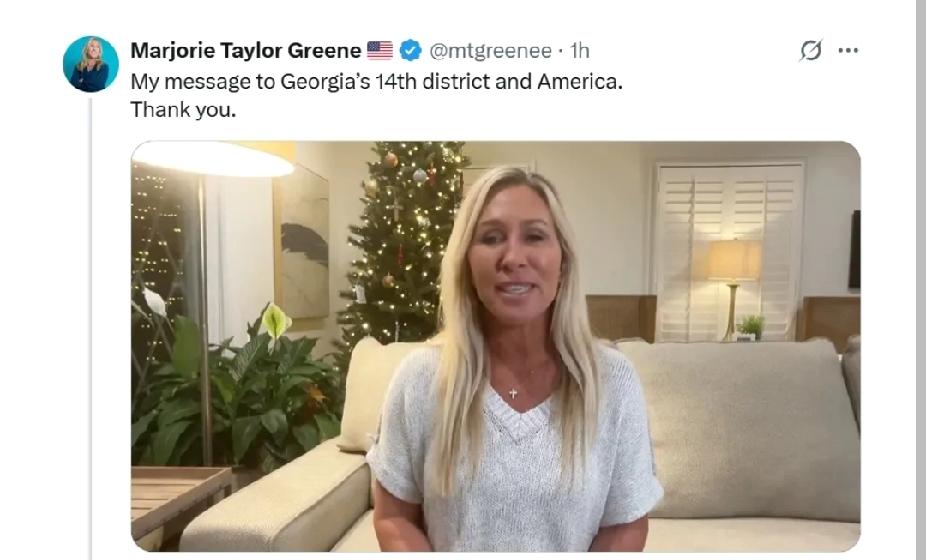Viewport: 926px width, 560px height.
Task: Click the blue verified checkmark badge
Action: (x=410, y=51)
